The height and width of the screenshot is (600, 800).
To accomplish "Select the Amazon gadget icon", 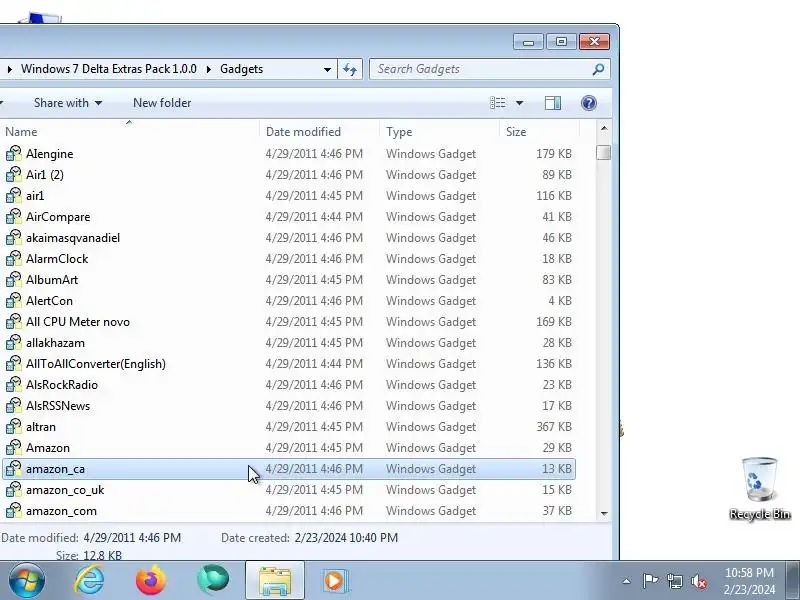I will (14, 447).
